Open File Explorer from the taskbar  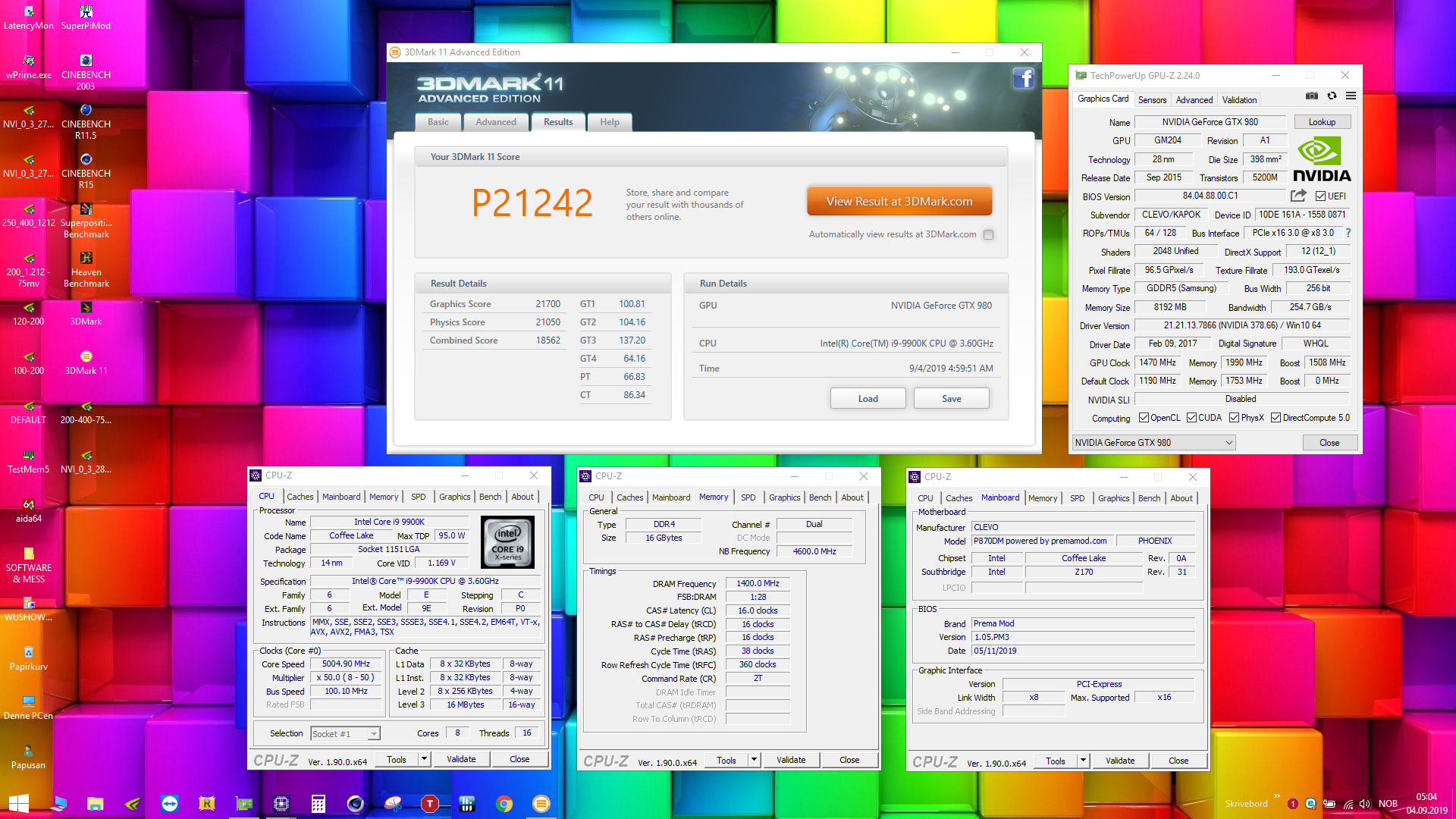95,804
